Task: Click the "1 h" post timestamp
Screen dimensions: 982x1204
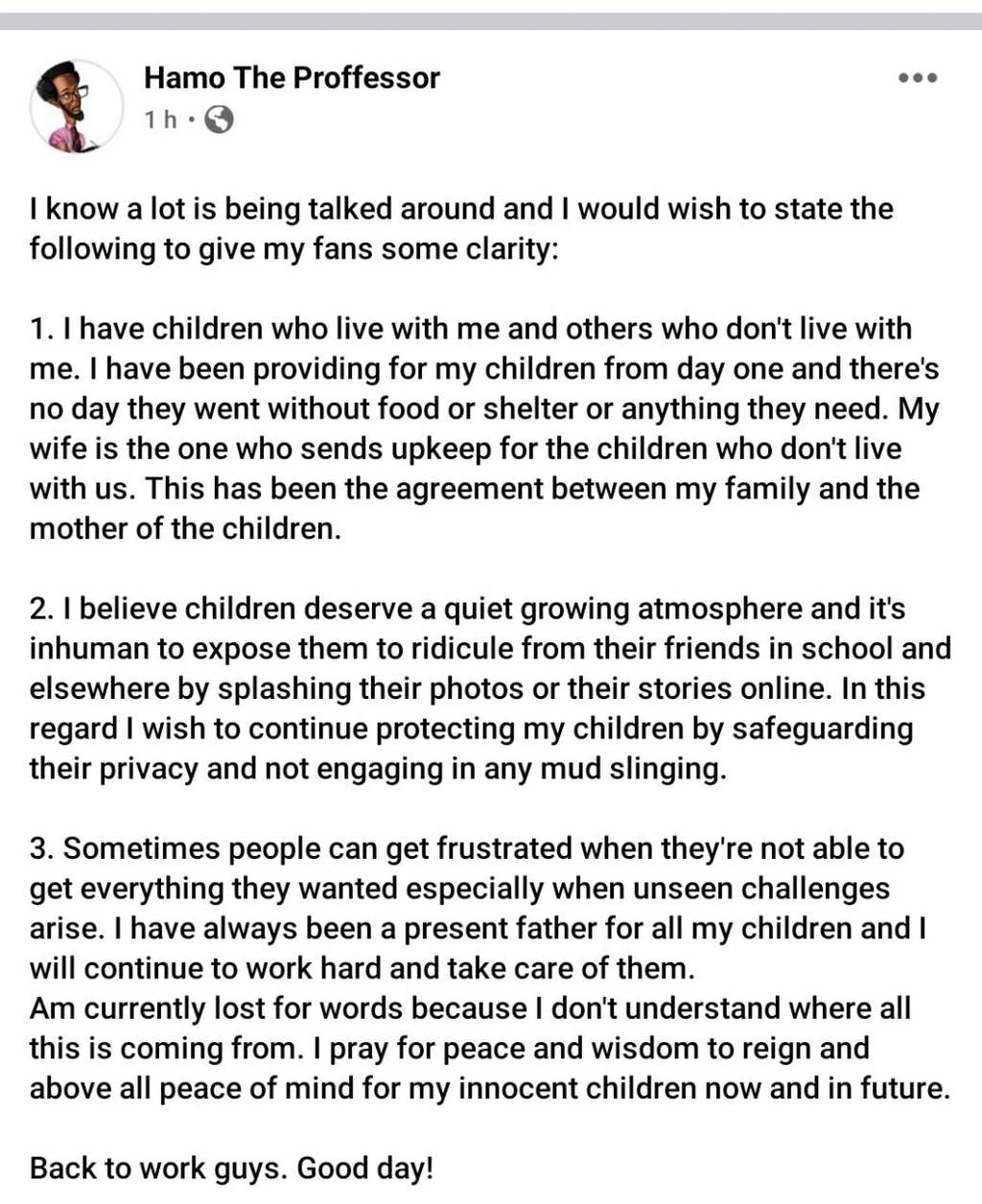Action: click(x=160, y=120)
